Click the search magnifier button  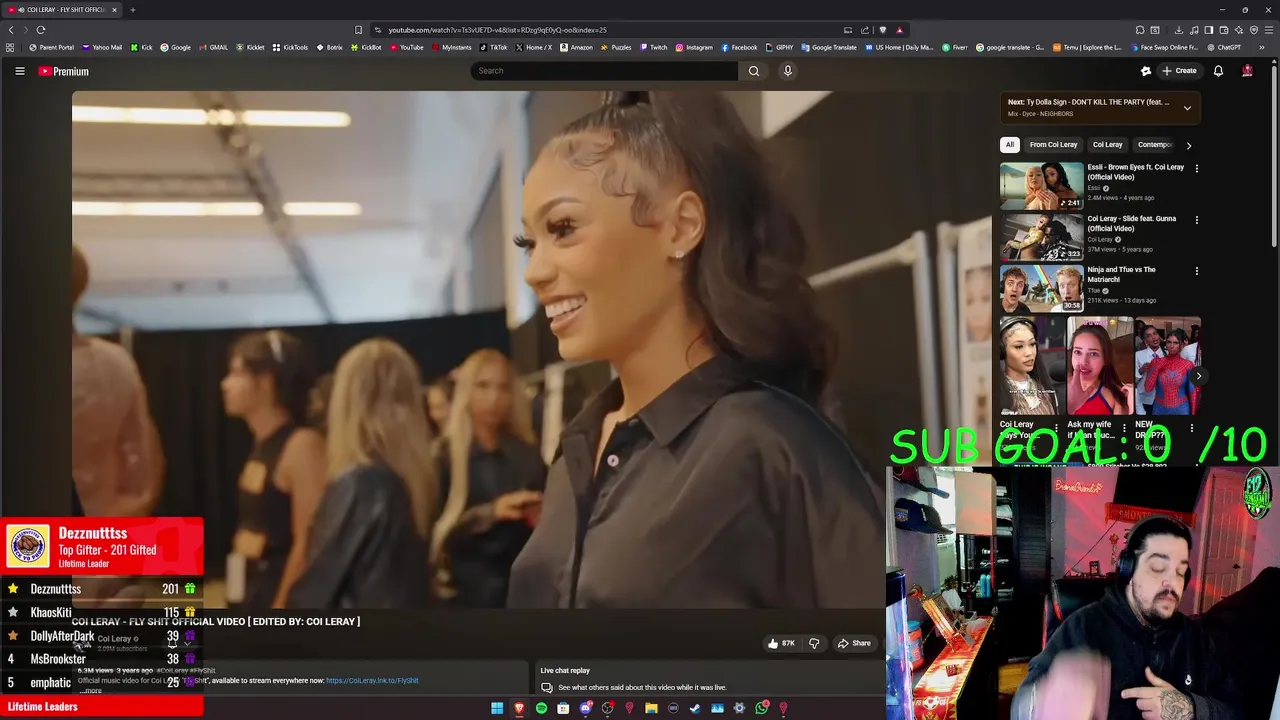point(754,71)
